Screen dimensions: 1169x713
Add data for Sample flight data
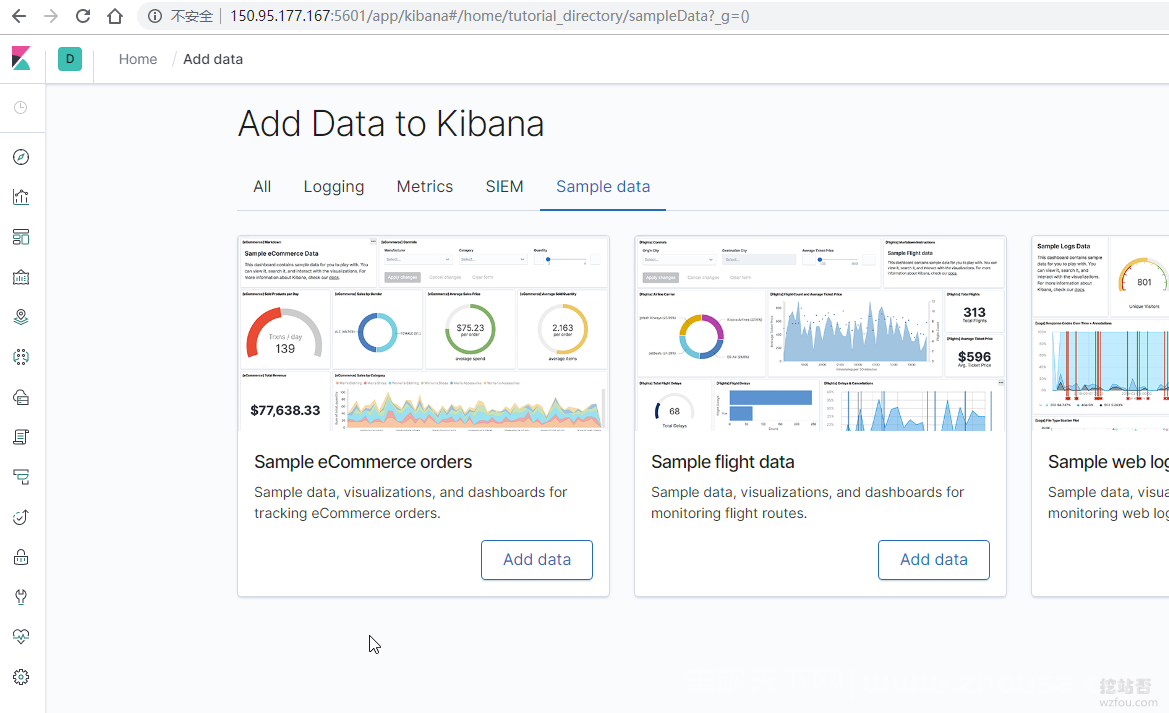click(x=933, y=559)
